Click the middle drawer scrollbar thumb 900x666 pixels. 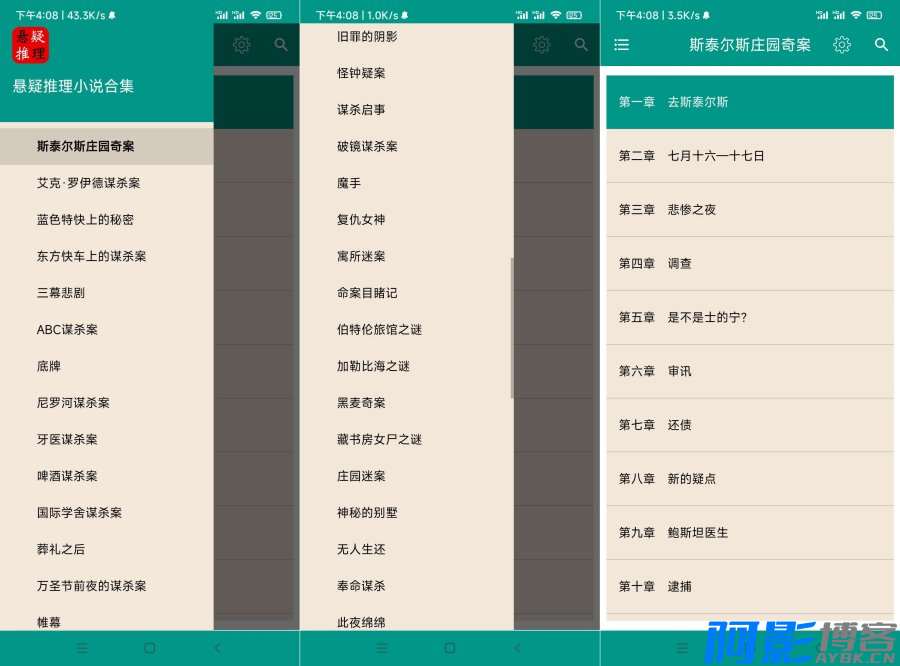tap(512, 328)
